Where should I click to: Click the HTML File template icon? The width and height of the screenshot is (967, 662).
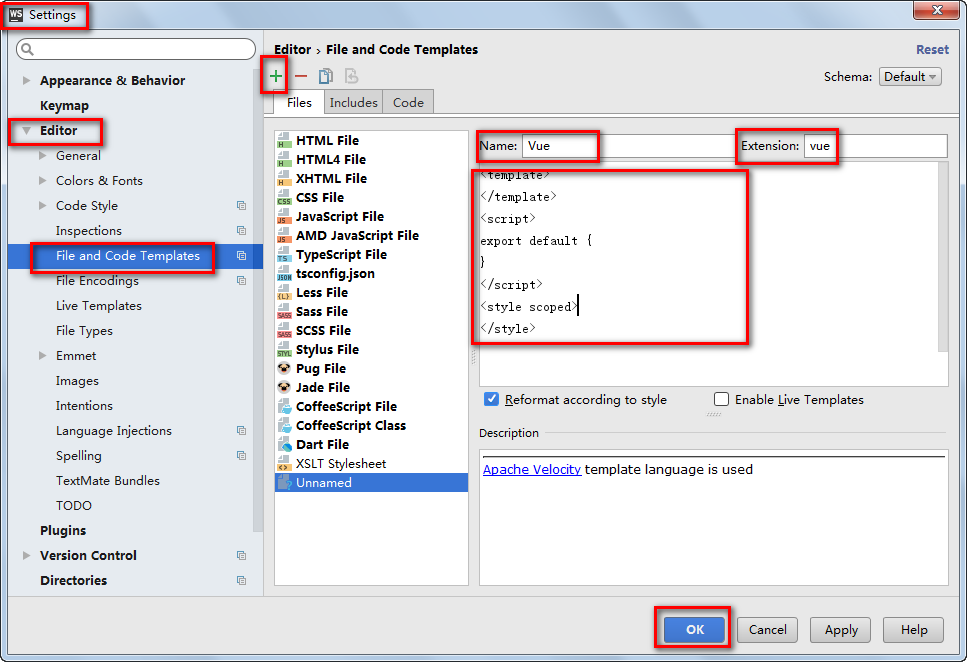(284, 141)
